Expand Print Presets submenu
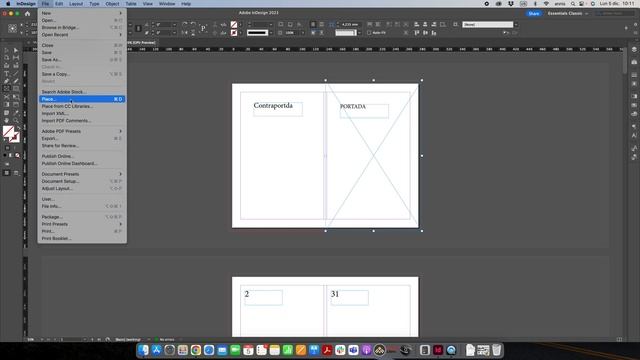Screen dimensions: 640x360 (120, 224)
